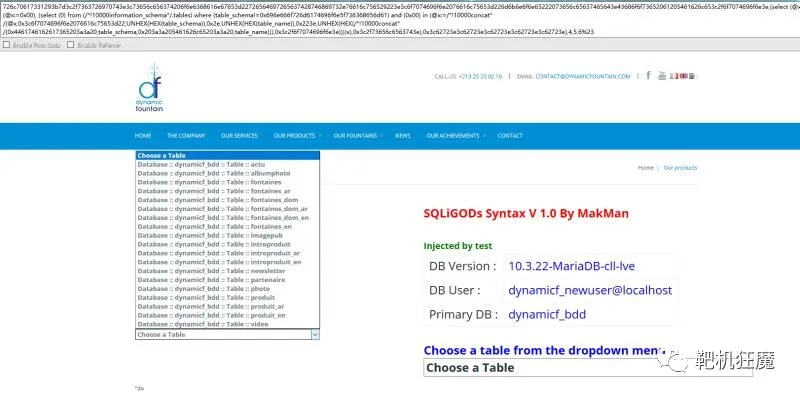Select table fontaines_dom_en from list
The image size is (800, 395).
tap(228, 217)
